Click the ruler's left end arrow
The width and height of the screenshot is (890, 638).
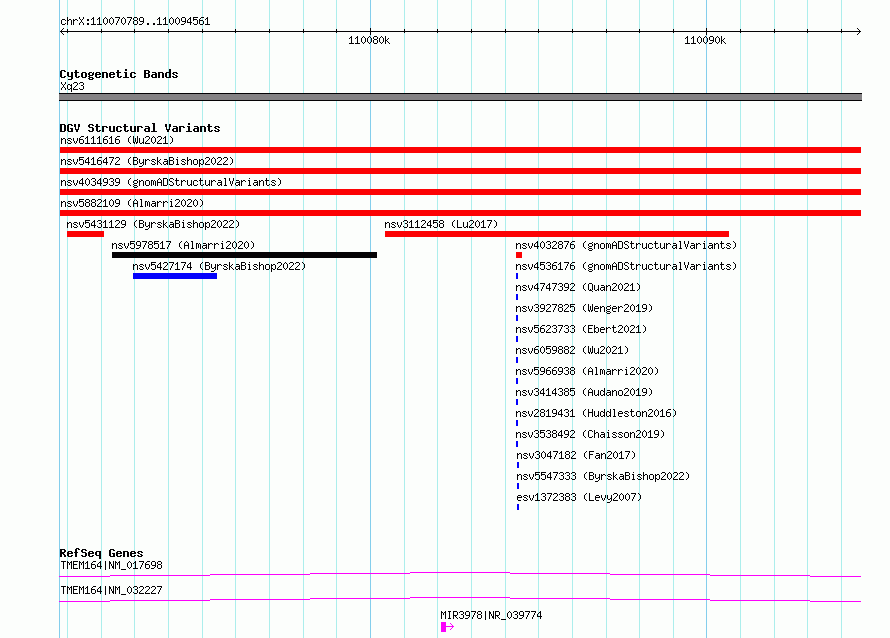[63, 31]
